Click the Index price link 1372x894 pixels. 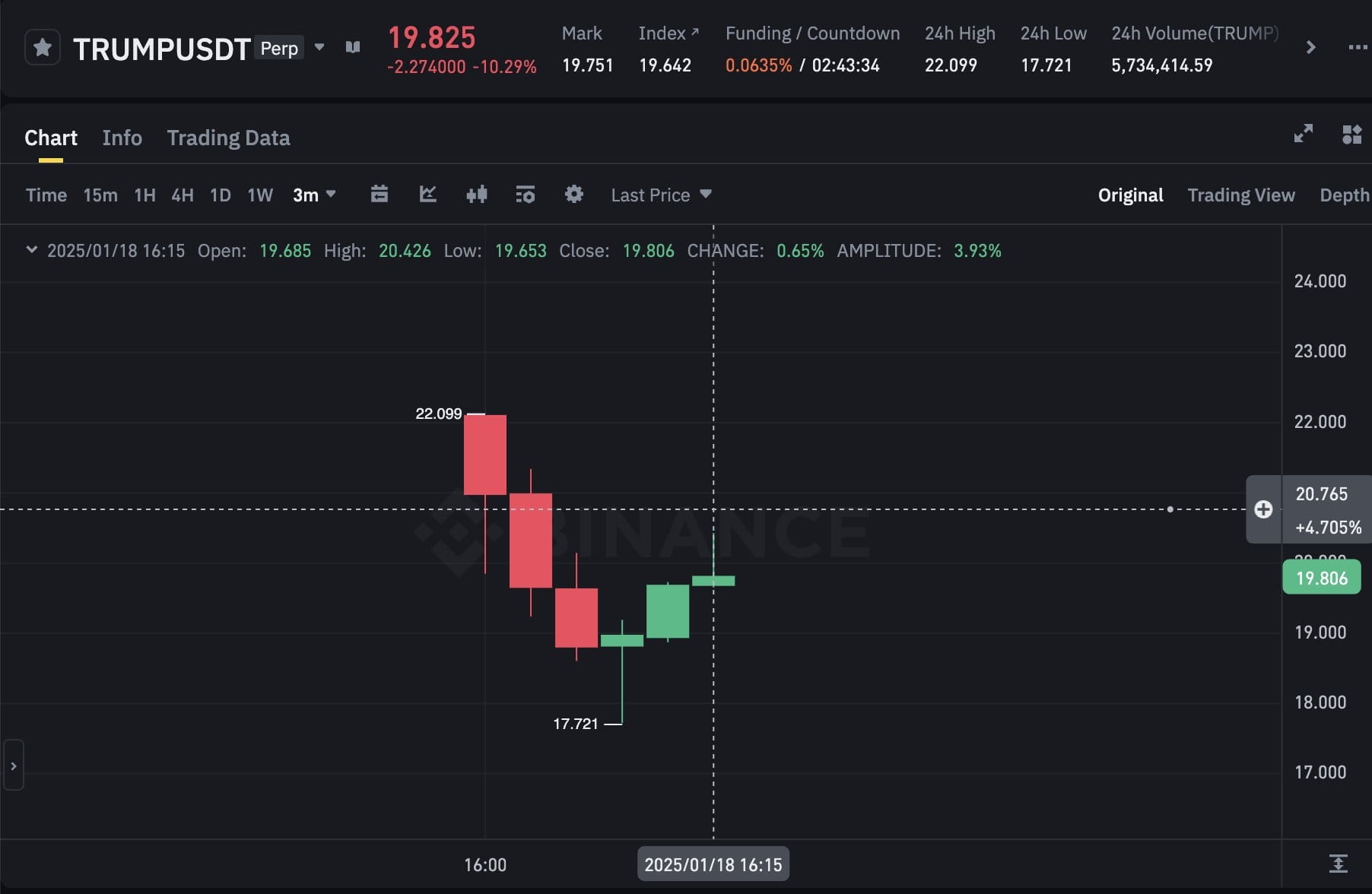click(x=669, y=33)
